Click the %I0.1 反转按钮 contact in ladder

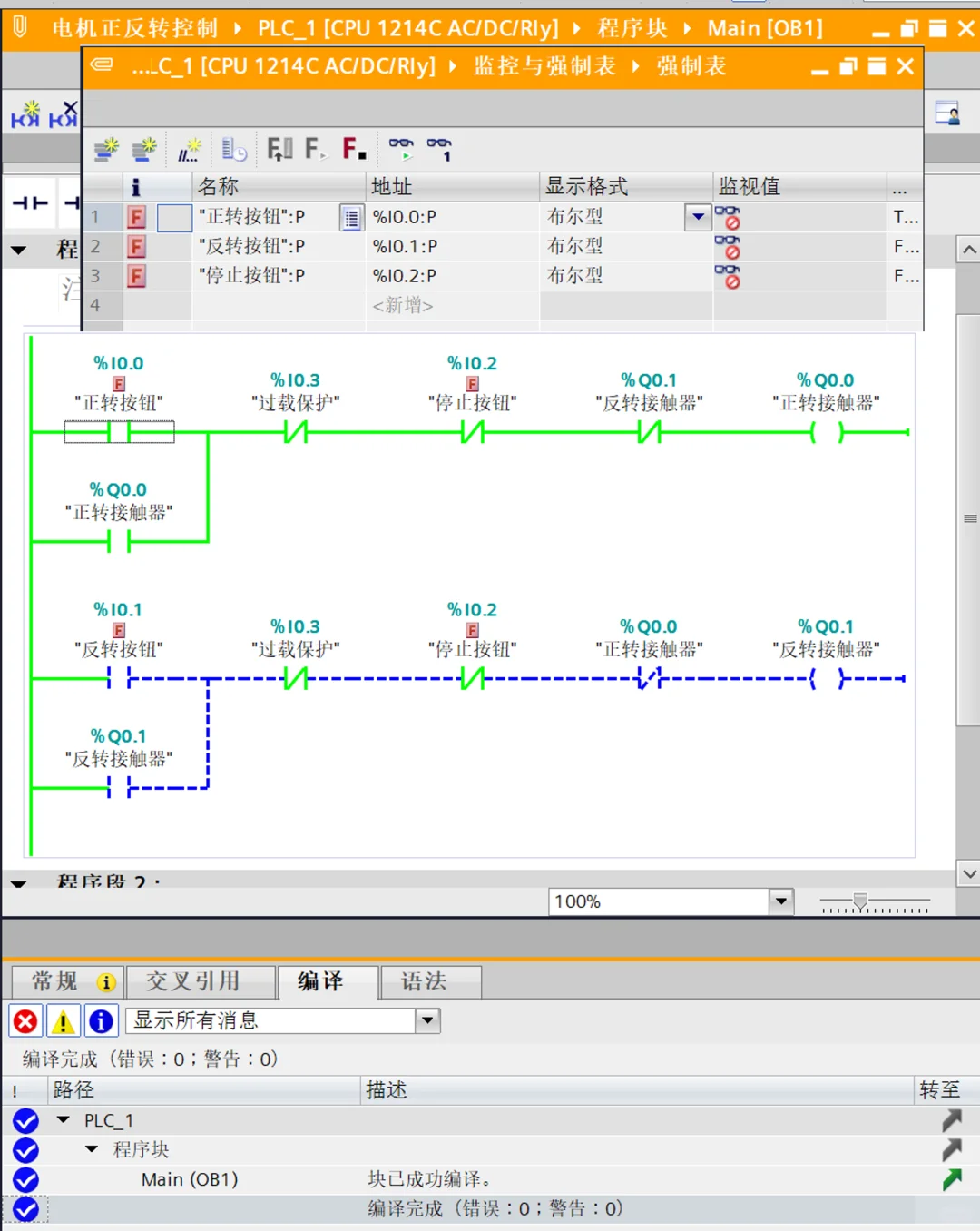click(x=119, y=678)
